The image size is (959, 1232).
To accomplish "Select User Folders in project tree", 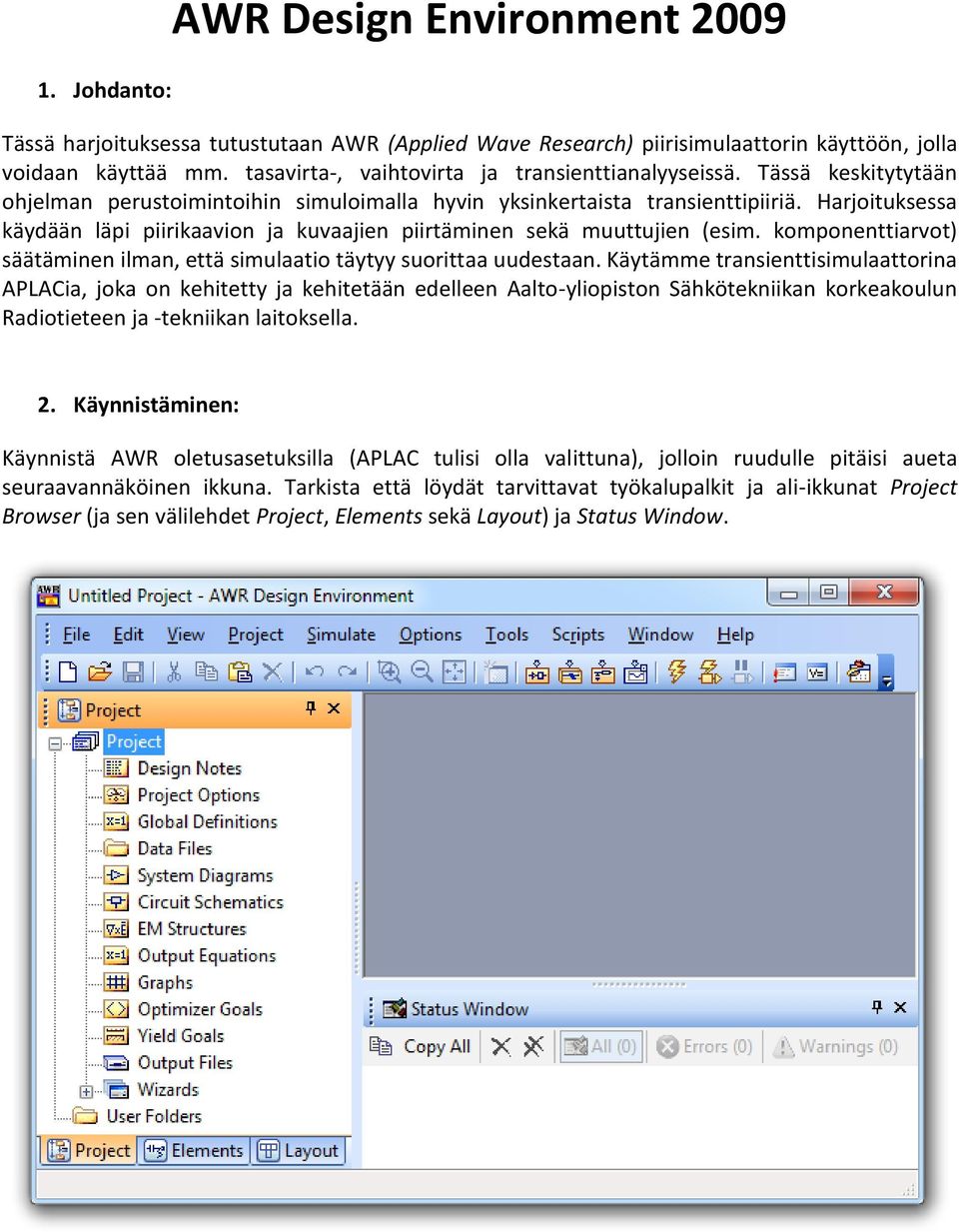I will (x=154, y=1116).
